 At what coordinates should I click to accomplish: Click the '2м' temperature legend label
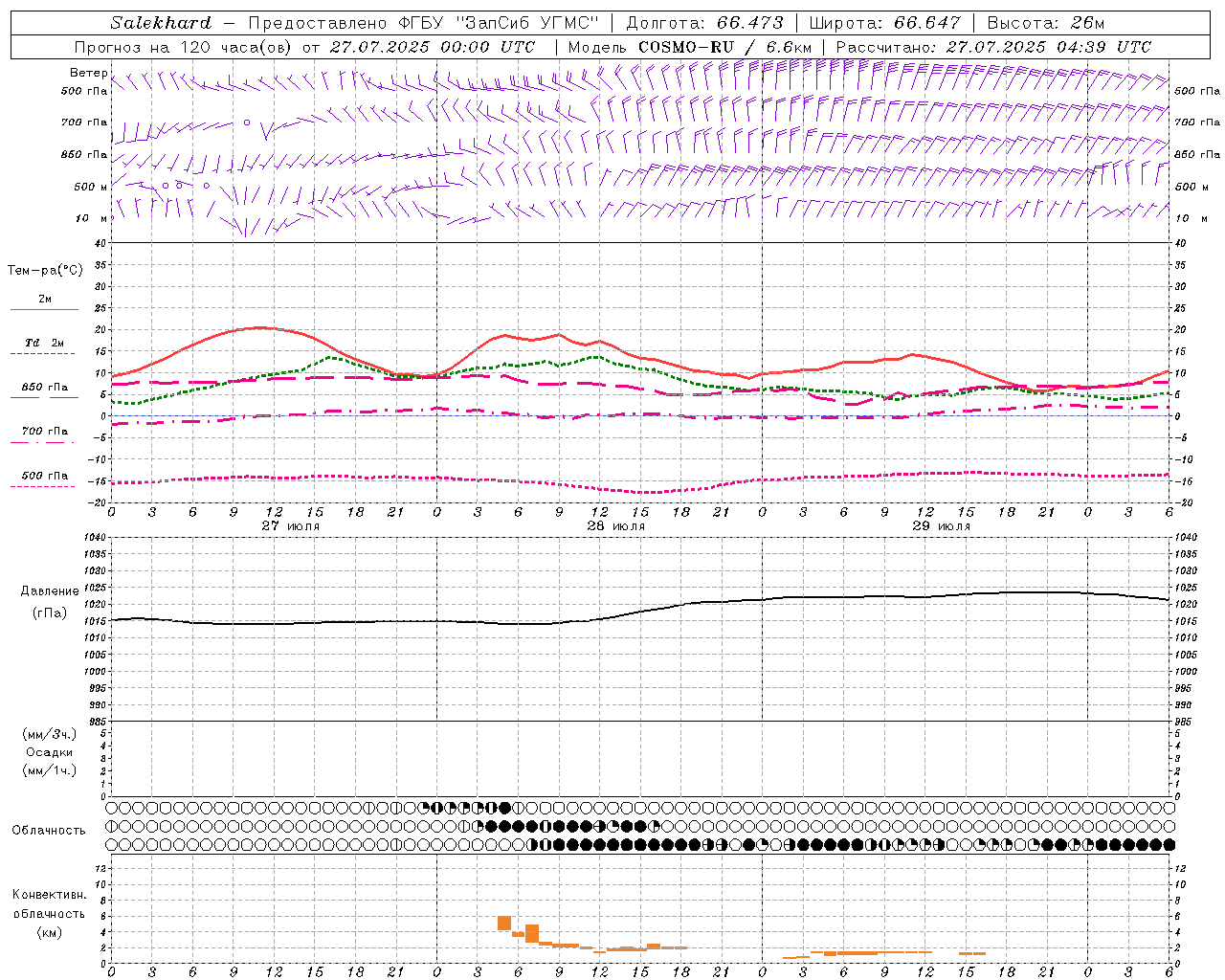click(45, 299)
